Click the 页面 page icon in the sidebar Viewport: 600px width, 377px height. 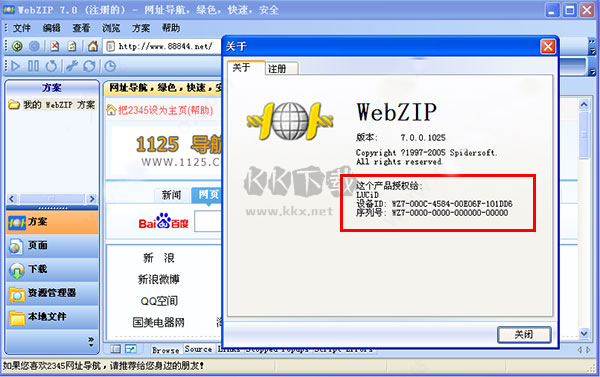pyautogui.click(x=16, y=246)
